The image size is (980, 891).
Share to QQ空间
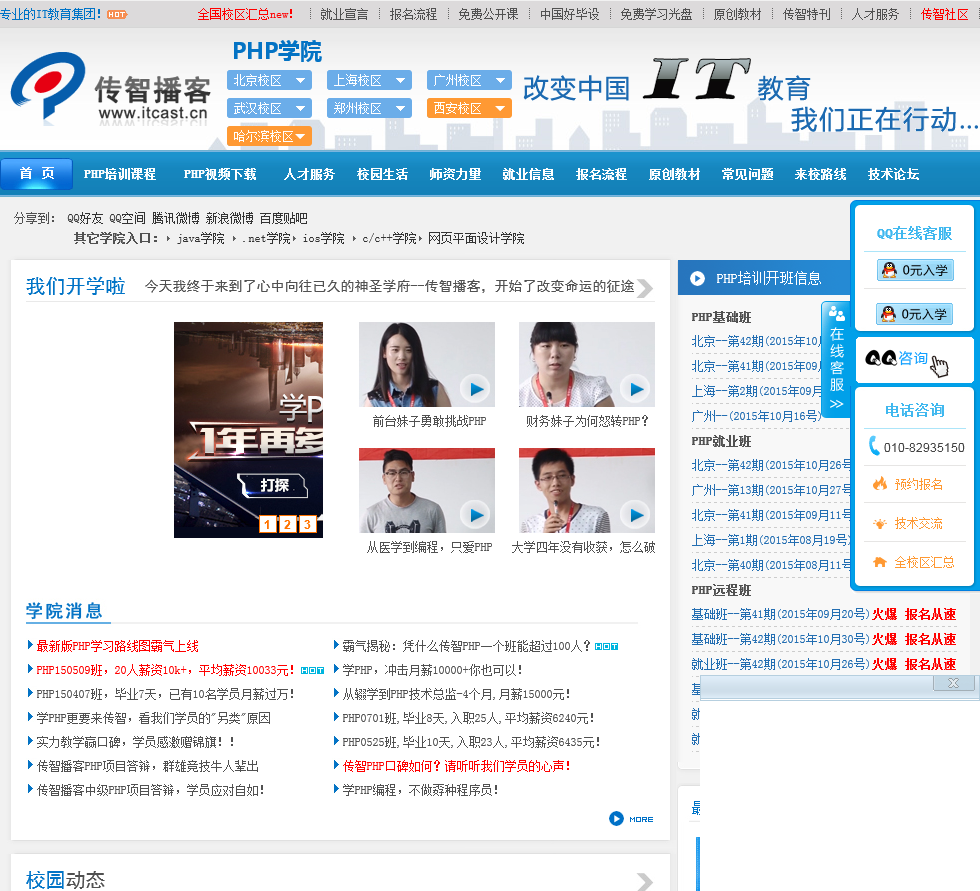[127, 218]
